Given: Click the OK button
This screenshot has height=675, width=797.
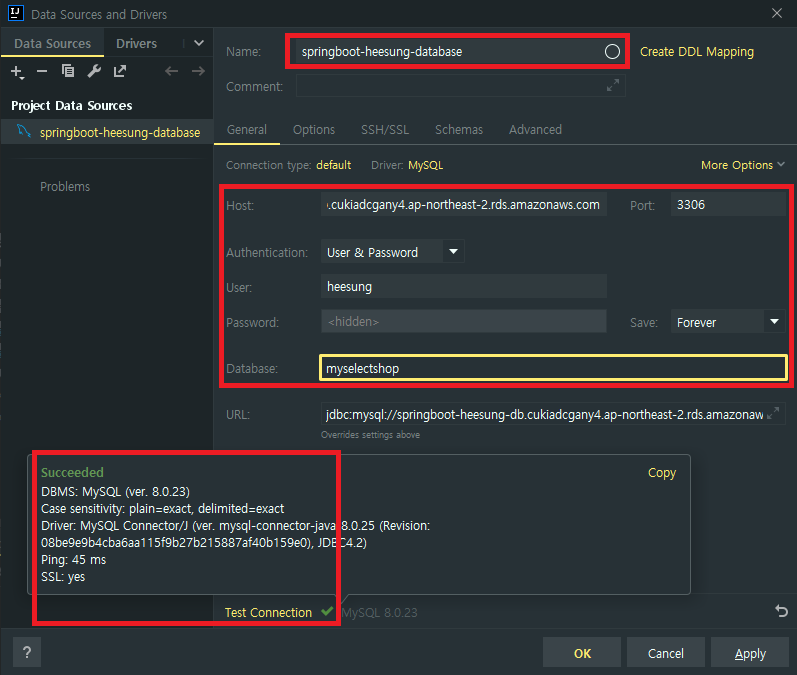Looking at the screenshot, I should (x=581, y=653).
